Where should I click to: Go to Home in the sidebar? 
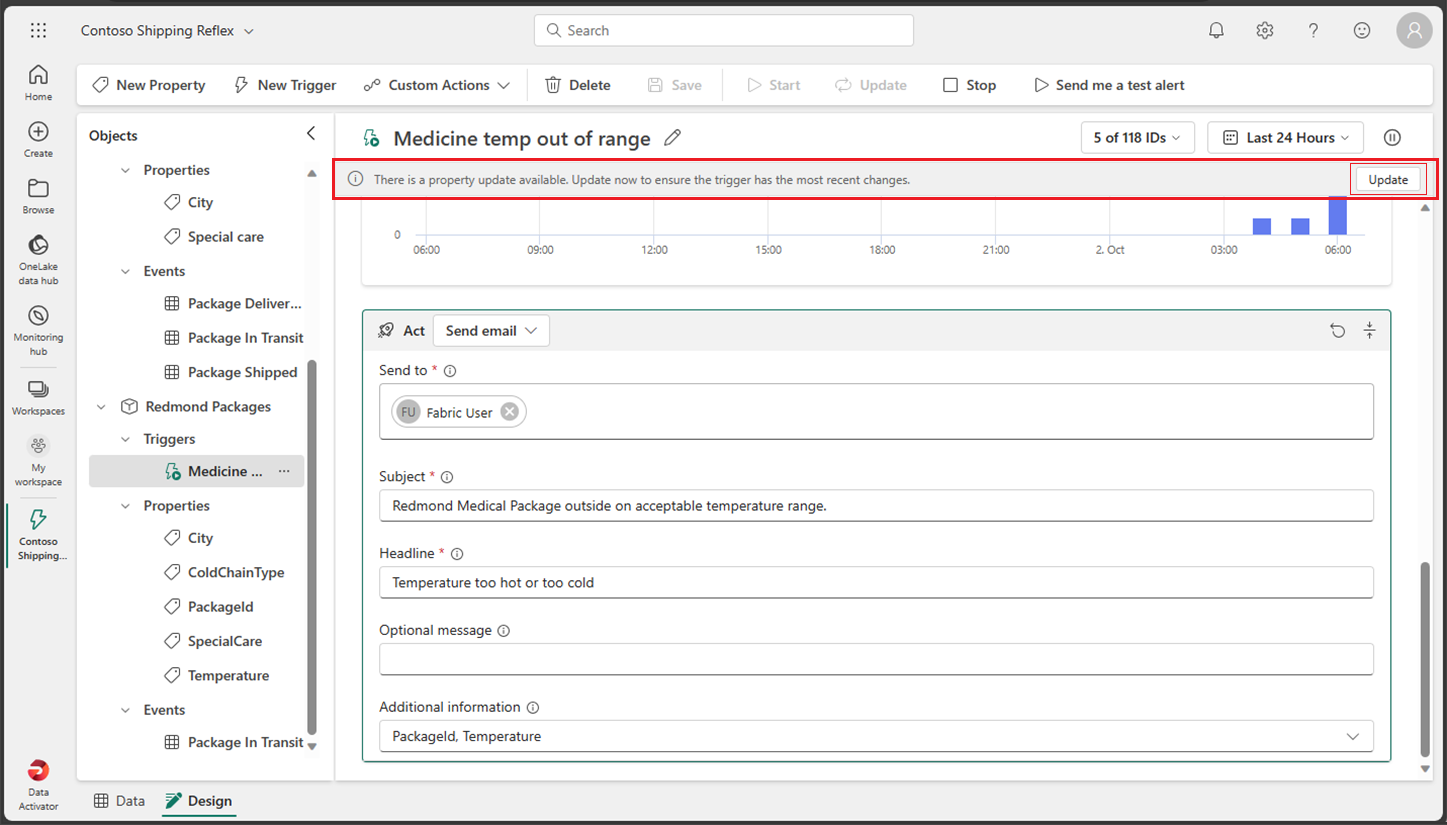click(38, 82)
